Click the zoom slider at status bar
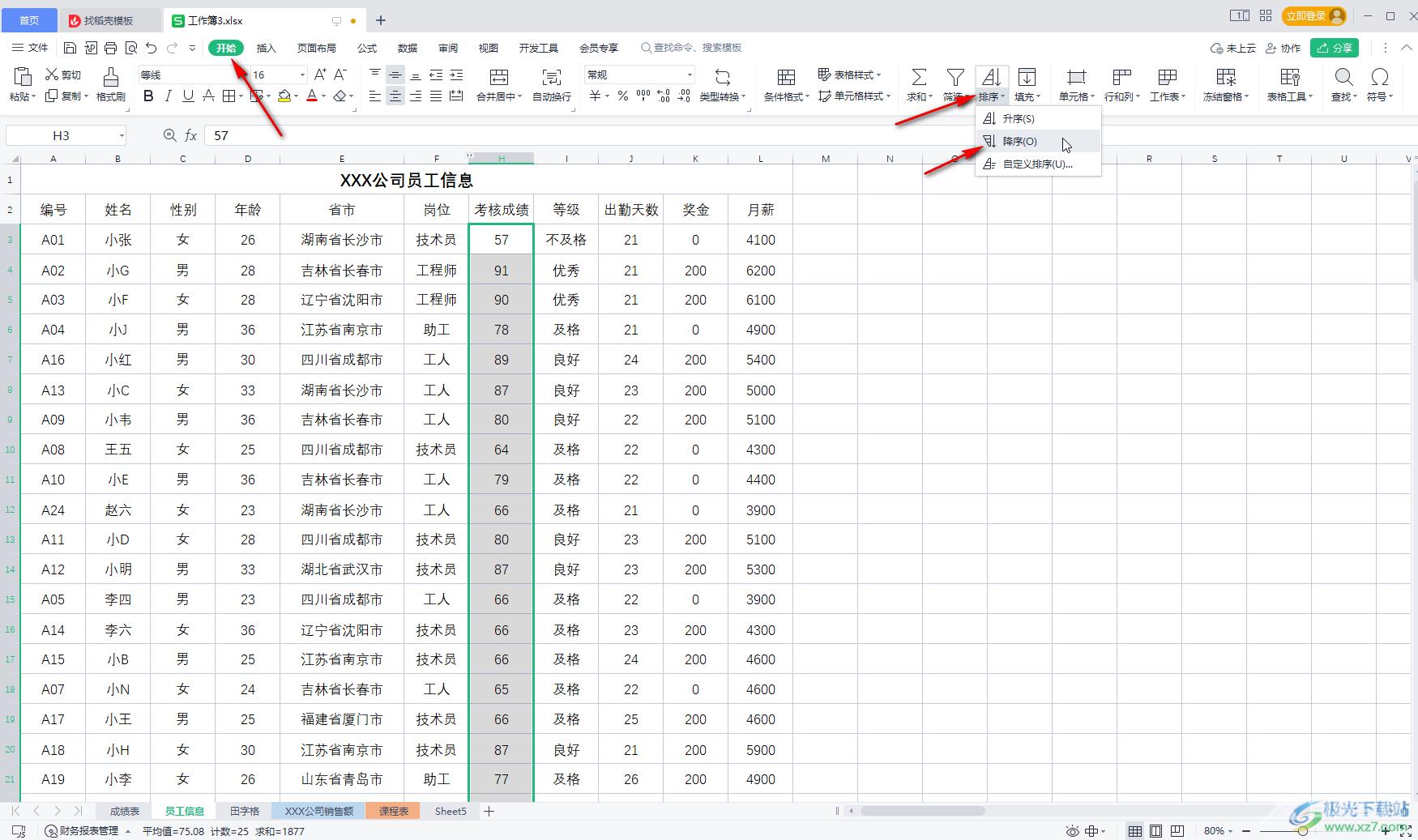The image size is (1418, 840). point(1302,831)
